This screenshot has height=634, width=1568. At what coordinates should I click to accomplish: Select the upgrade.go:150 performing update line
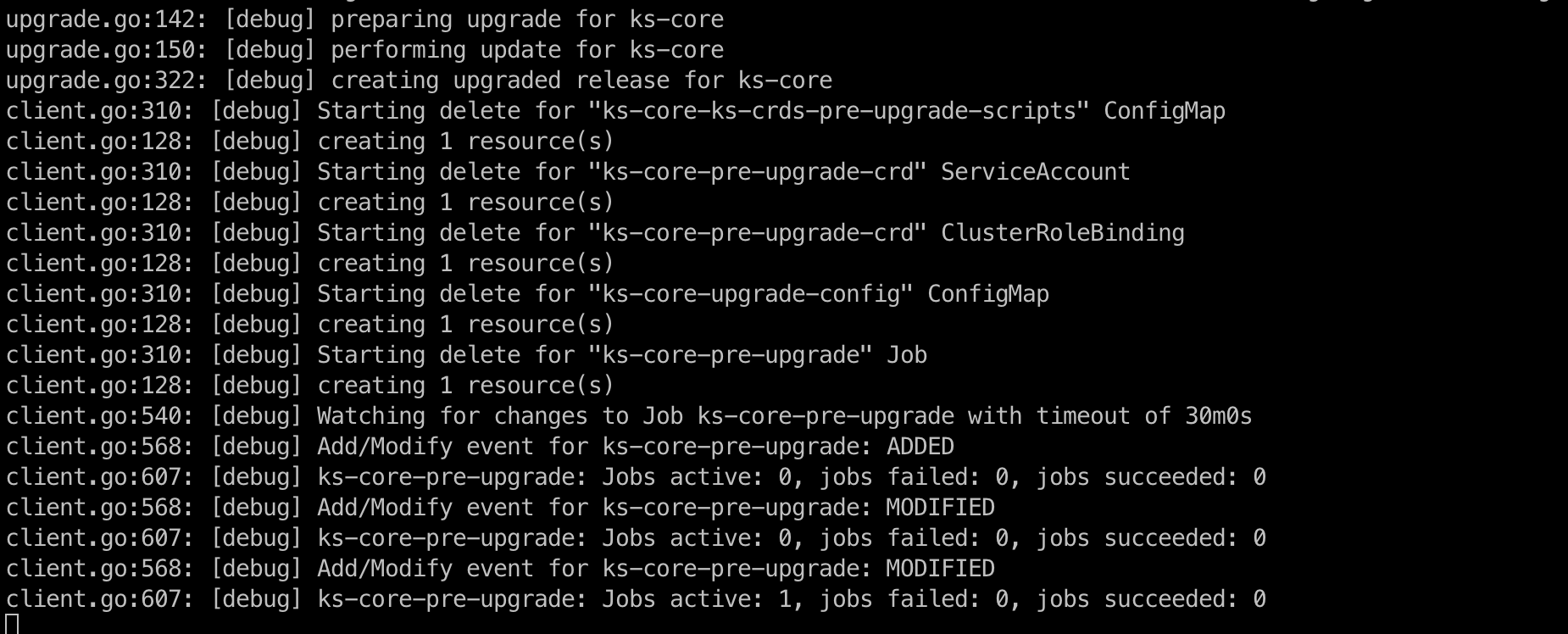365,50
